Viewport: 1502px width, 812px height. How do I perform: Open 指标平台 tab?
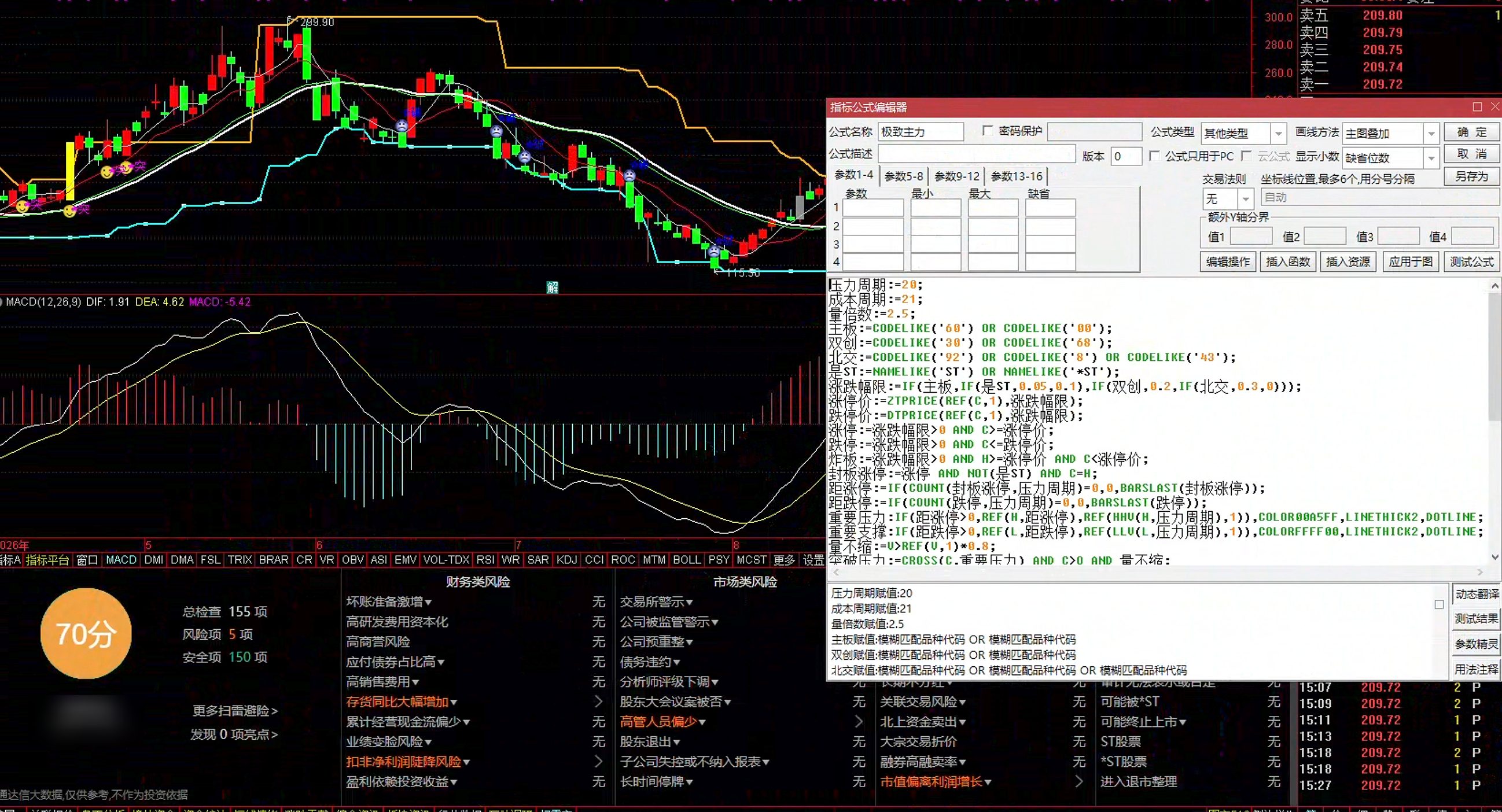point(47,560)
